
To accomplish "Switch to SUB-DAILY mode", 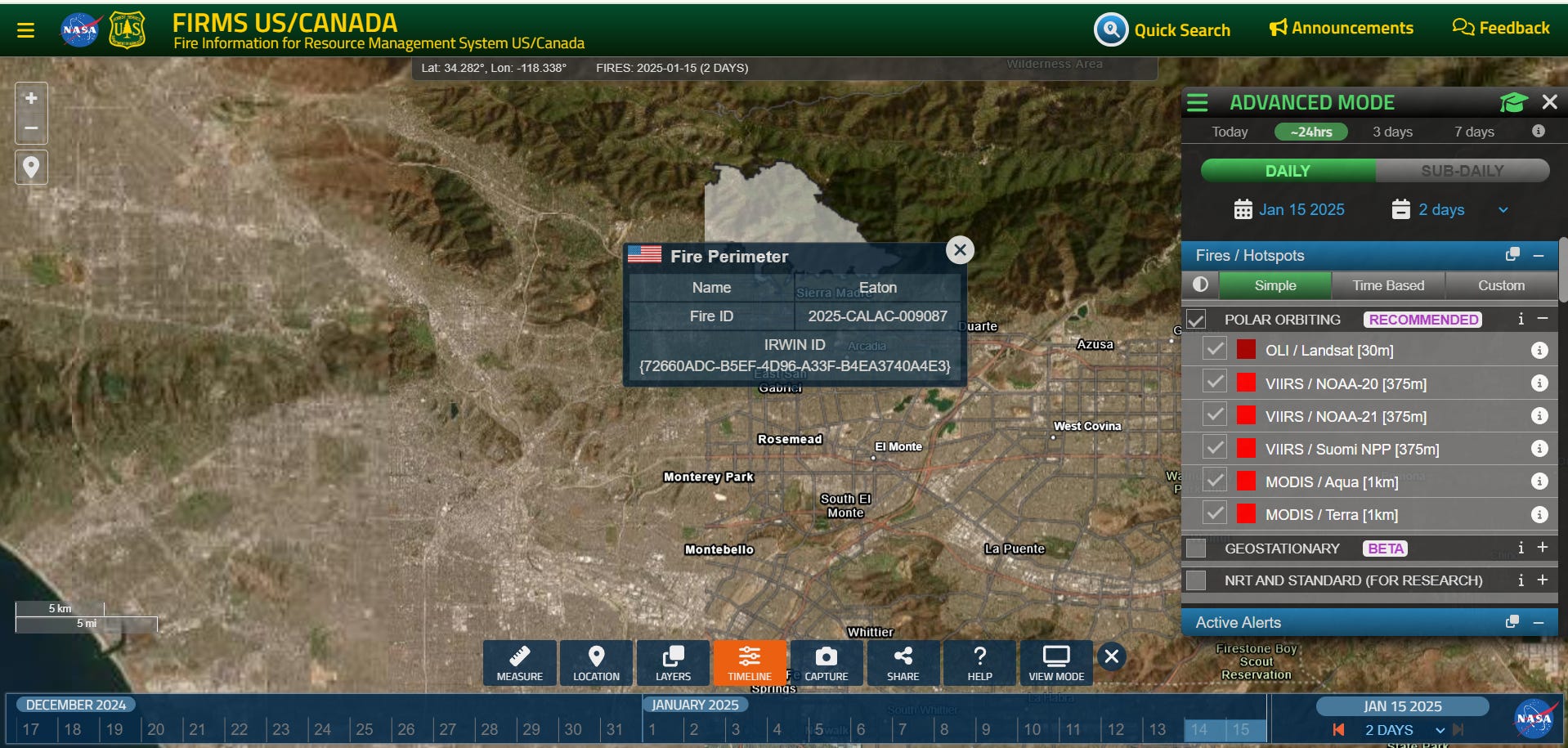I will coord(1463,171).
